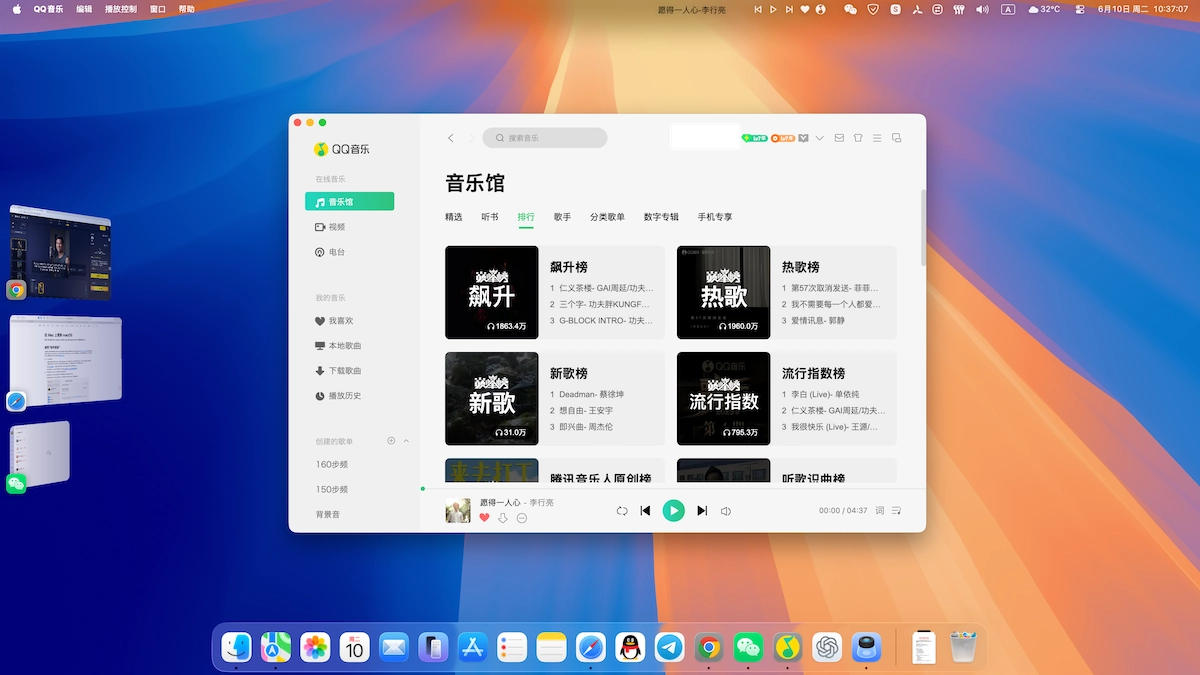The height and width of the screenshot is (675, 1200).
Task: Switch to the 听书 tab
Action: coord(490,217)
